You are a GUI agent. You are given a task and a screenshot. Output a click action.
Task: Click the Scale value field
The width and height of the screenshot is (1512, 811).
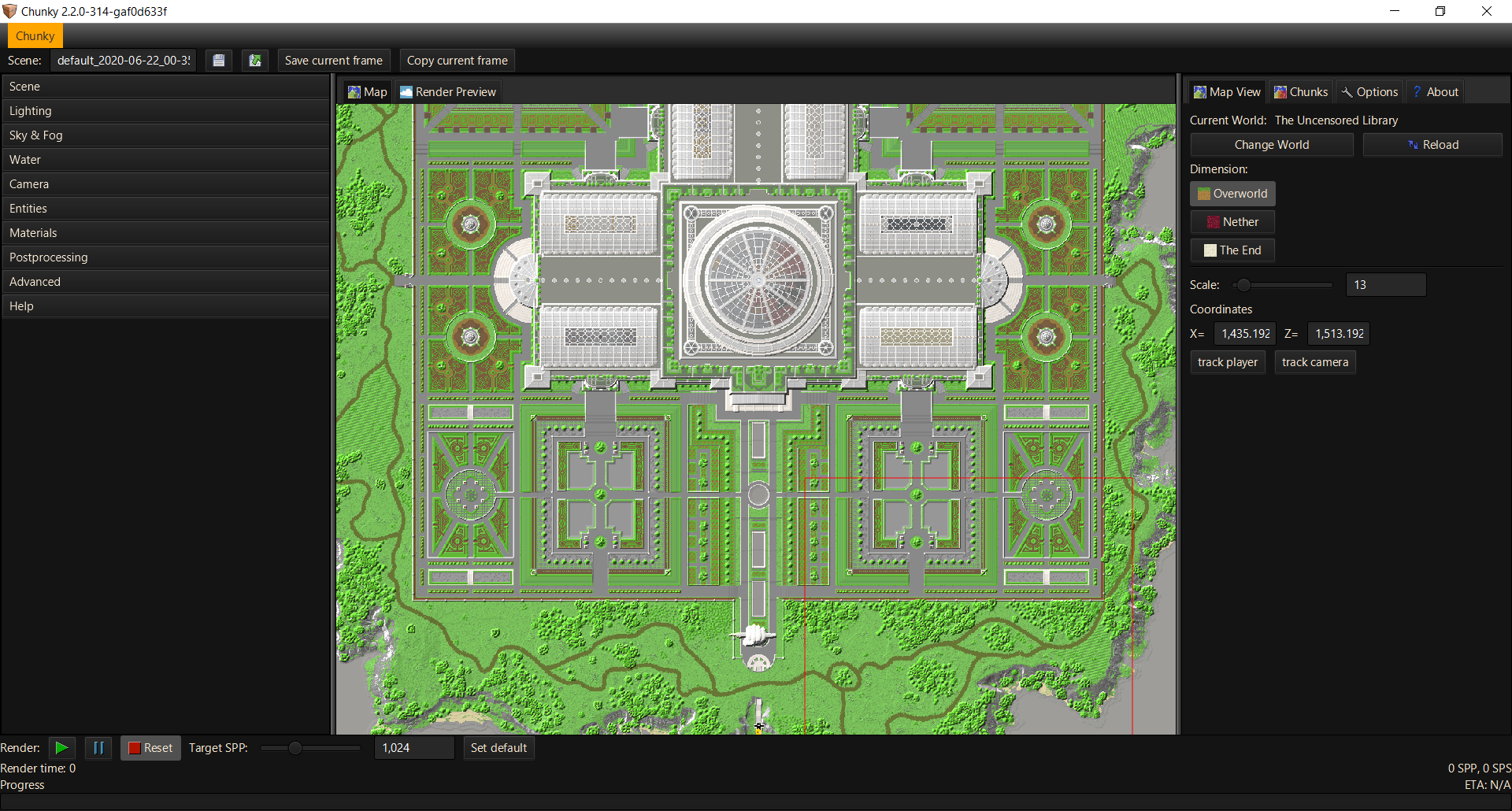coord(1386,285)
